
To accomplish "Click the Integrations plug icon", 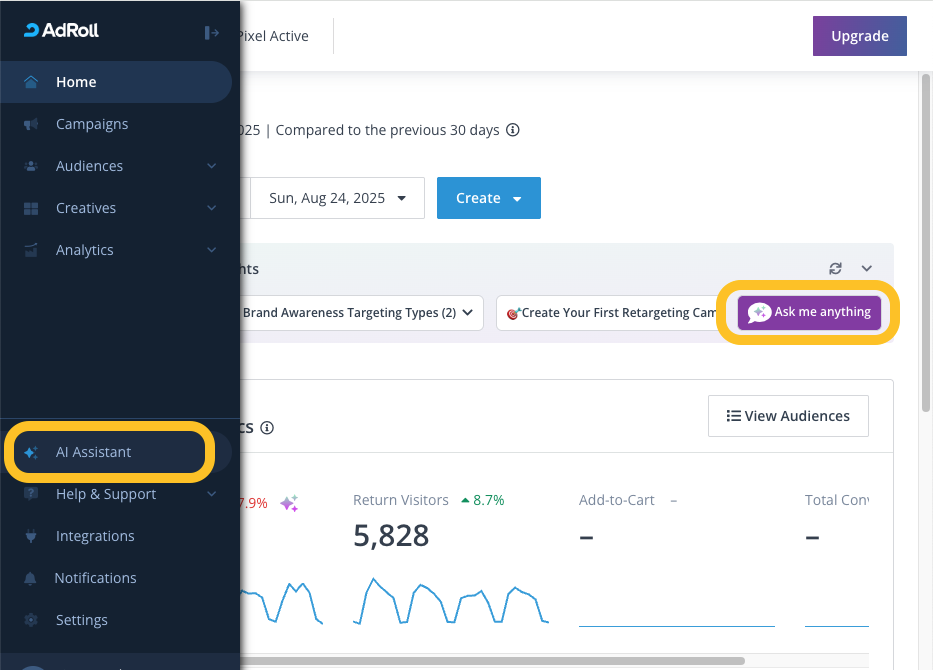I will [x=31, y=536].
